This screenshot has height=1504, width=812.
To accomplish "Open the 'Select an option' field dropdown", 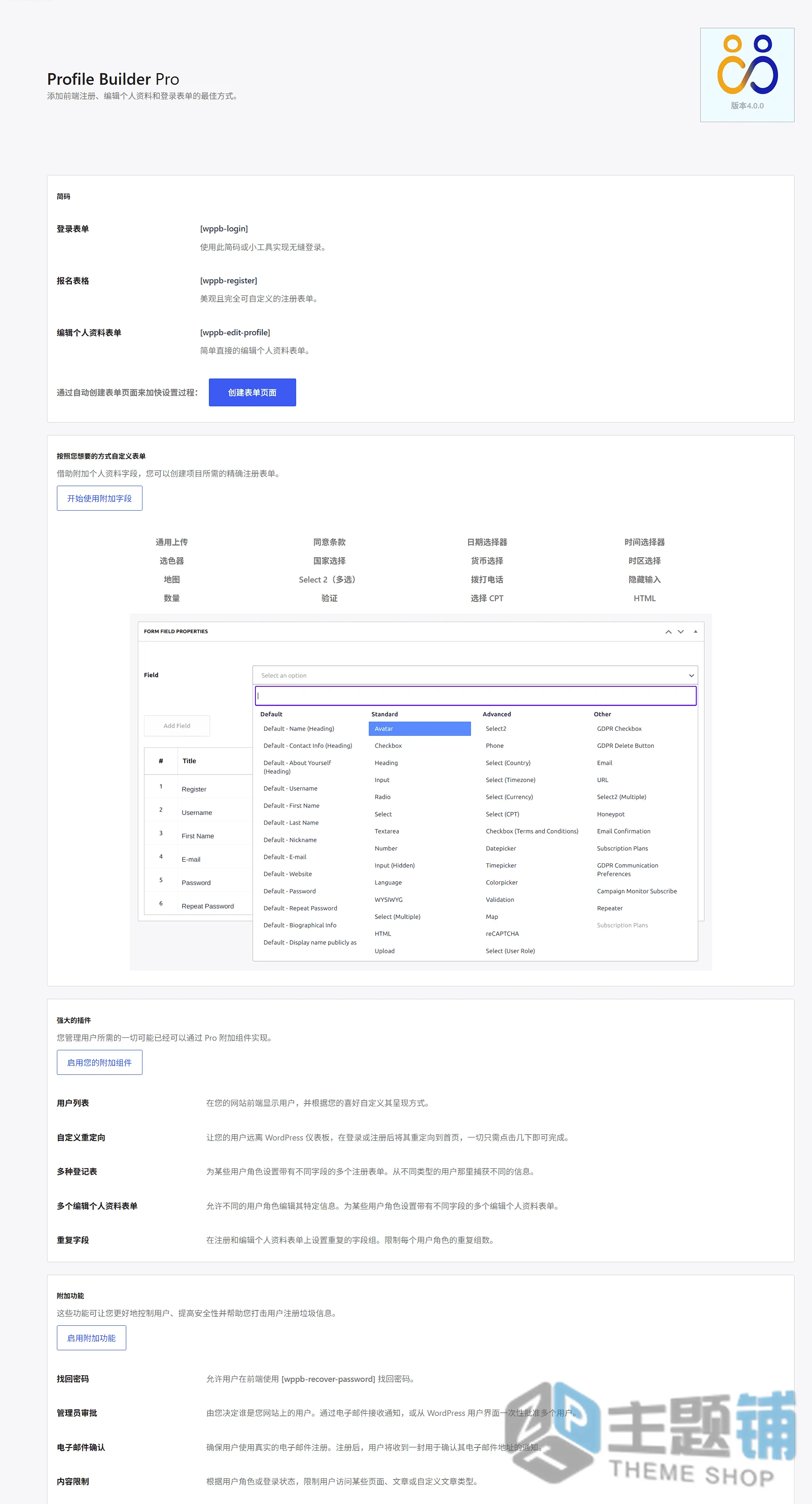I will click(475, 675).
